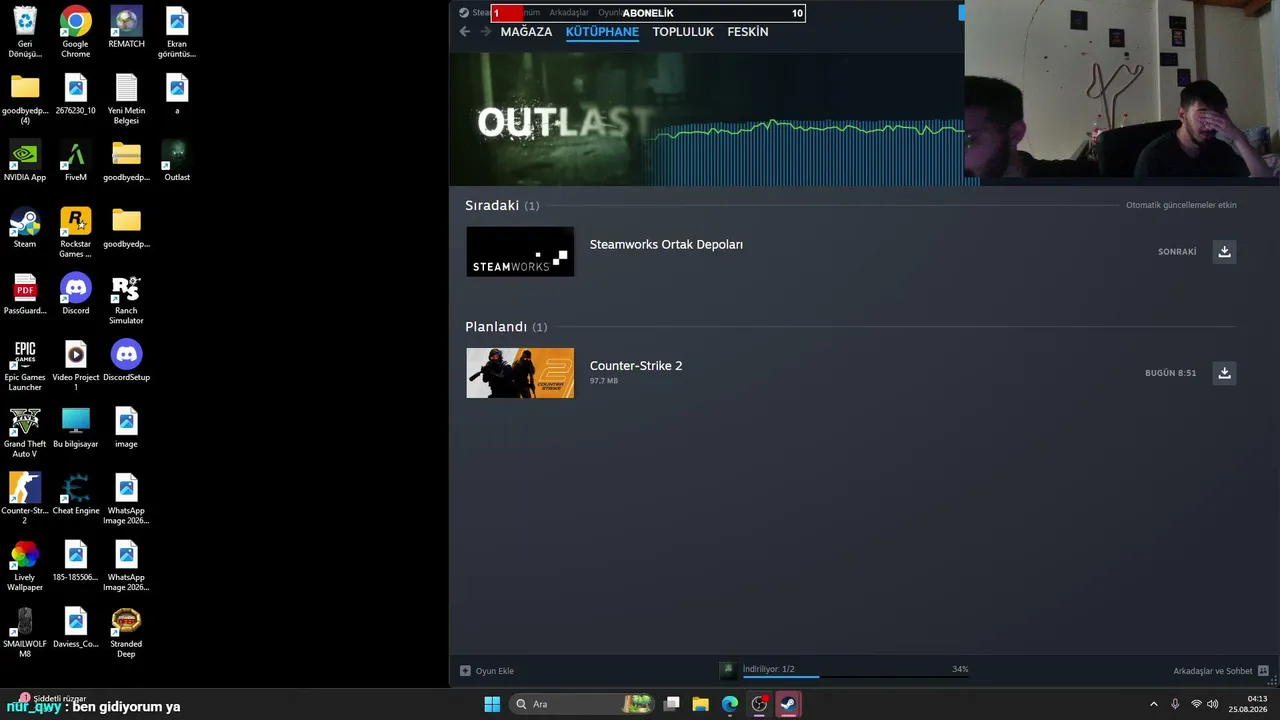Click the İndiriliyor 1/2 download status
The image size is (1280, 720).
click(768, 669)
